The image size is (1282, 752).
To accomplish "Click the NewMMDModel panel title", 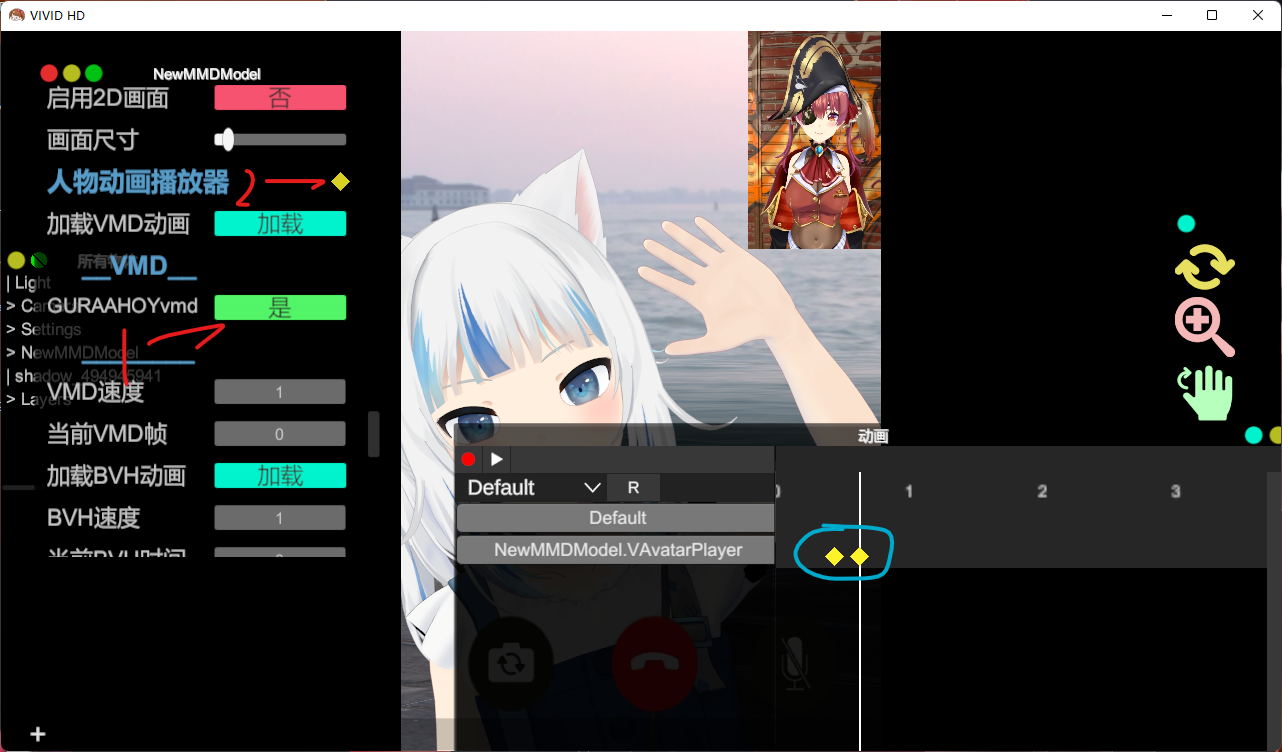I will [x=207, y=74].
